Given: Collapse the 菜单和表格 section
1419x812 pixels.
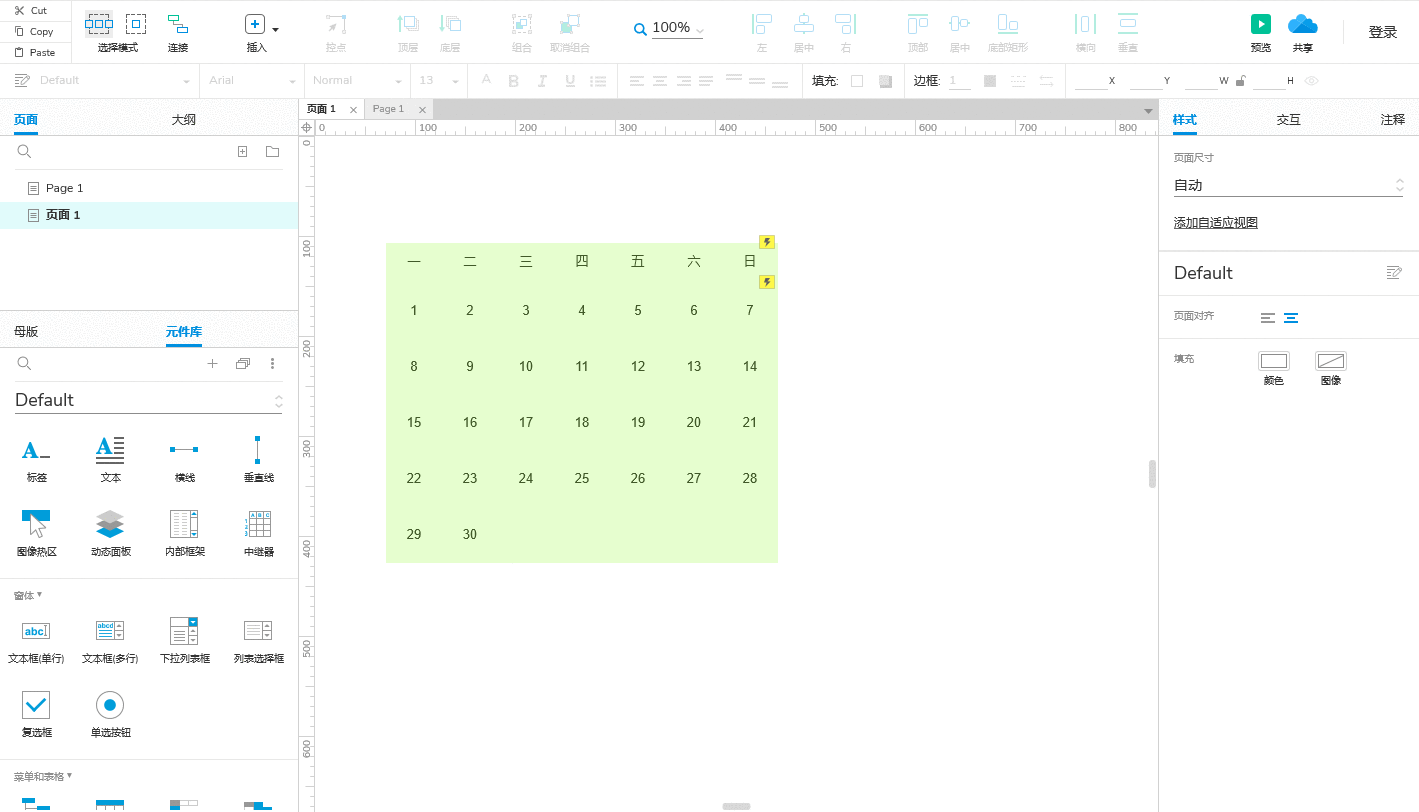Looking at the screenshot, I should point(43,776).
